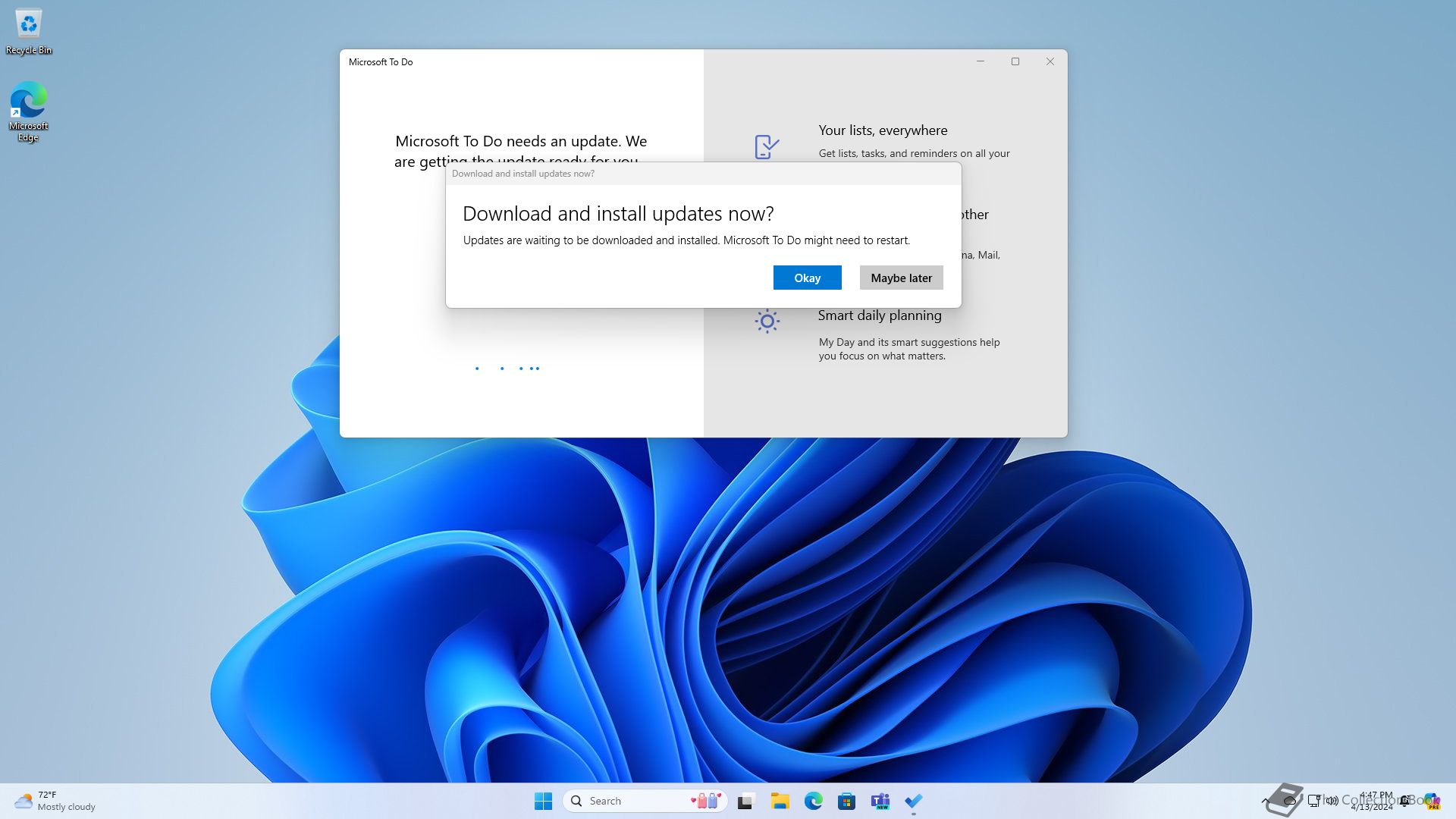The width and height of the screenshot is (1456, 819).
Task: Open Microsoft Edge from taskbar
Action: 813,801
